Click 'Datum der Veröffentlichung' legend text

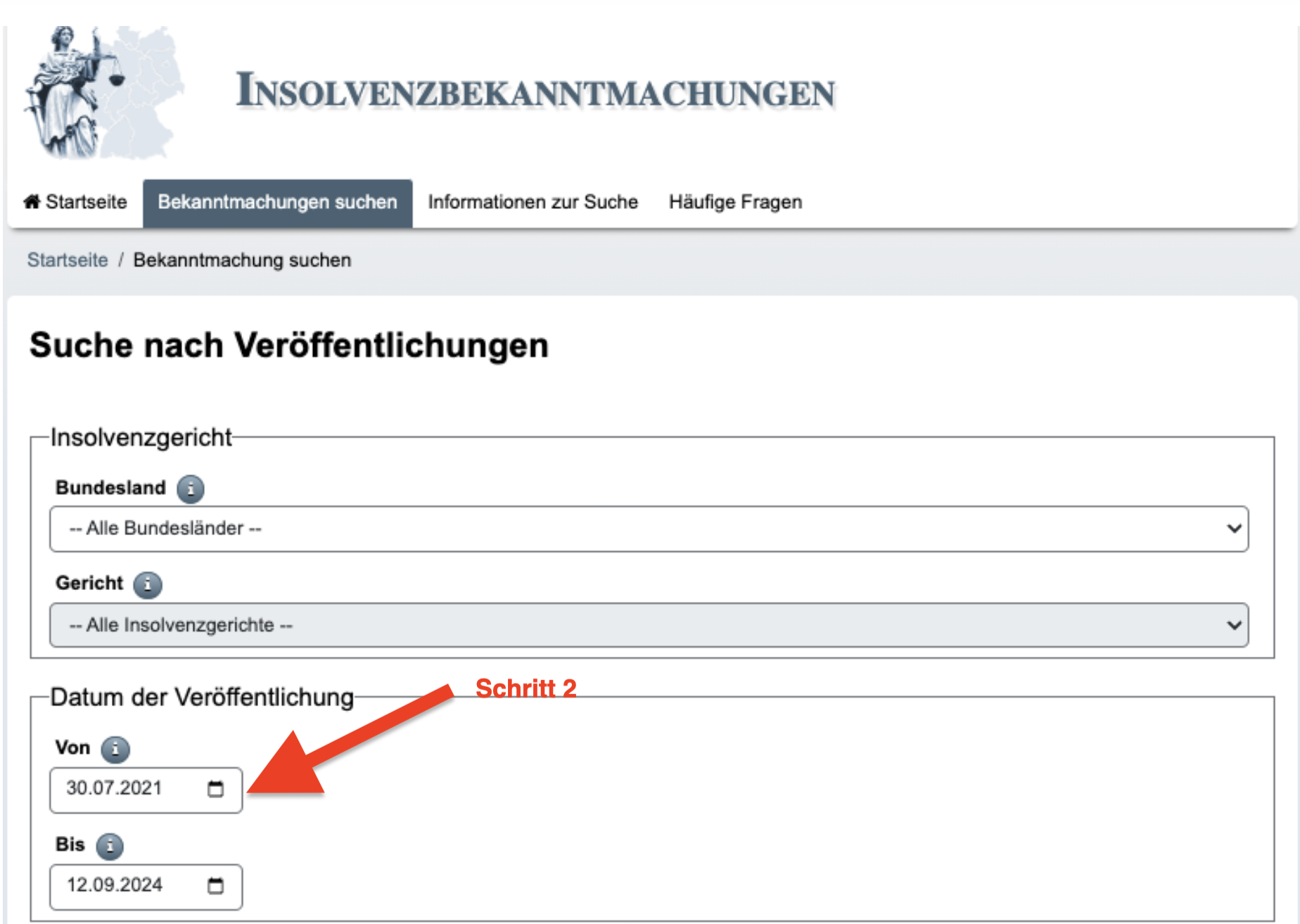pyautogui.click(x=202, y=697)
